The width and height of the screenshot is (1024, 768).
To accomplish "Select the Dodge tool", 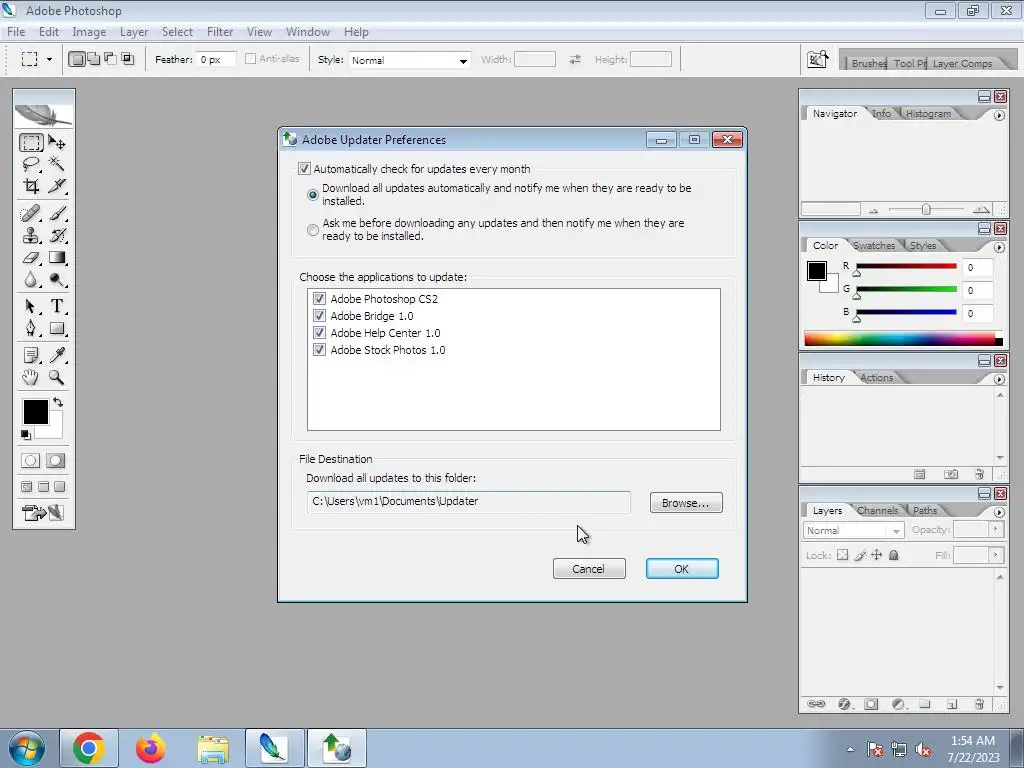I will [57, 280].
